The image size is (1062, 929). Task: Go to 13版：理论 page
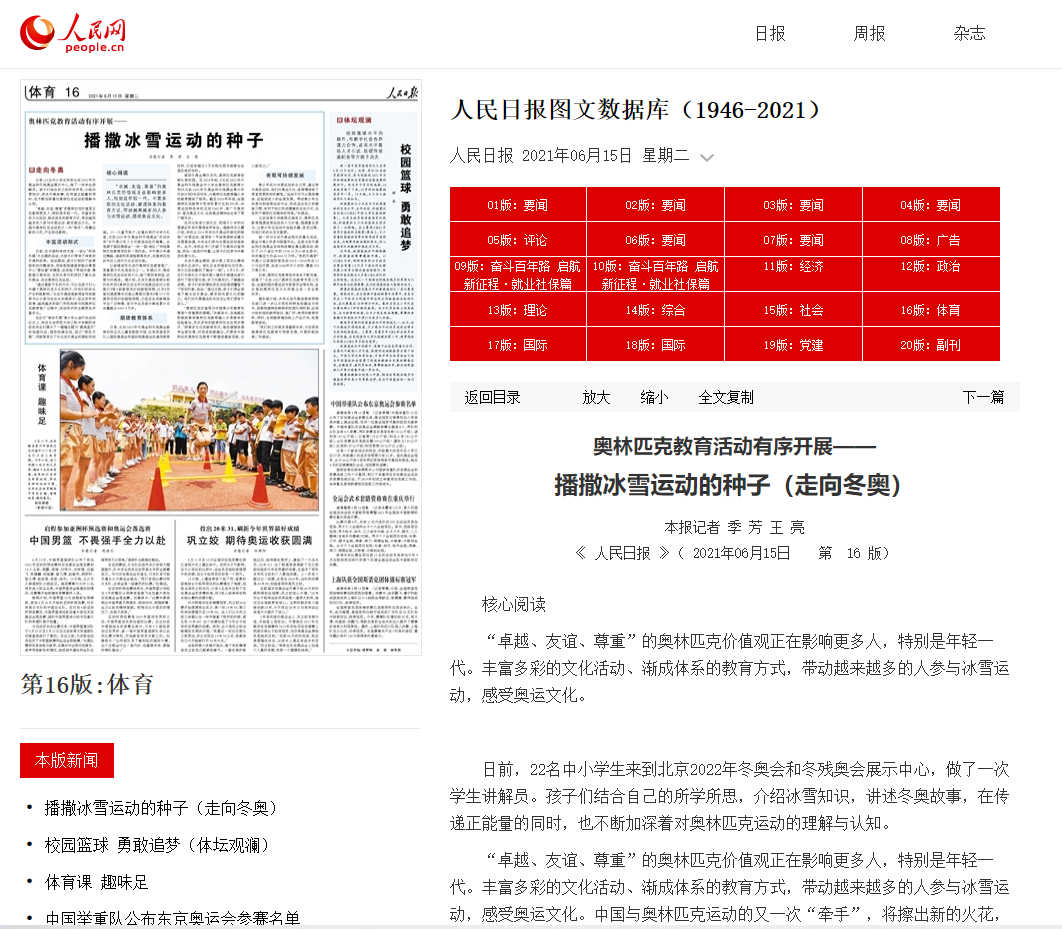[518, 310]
